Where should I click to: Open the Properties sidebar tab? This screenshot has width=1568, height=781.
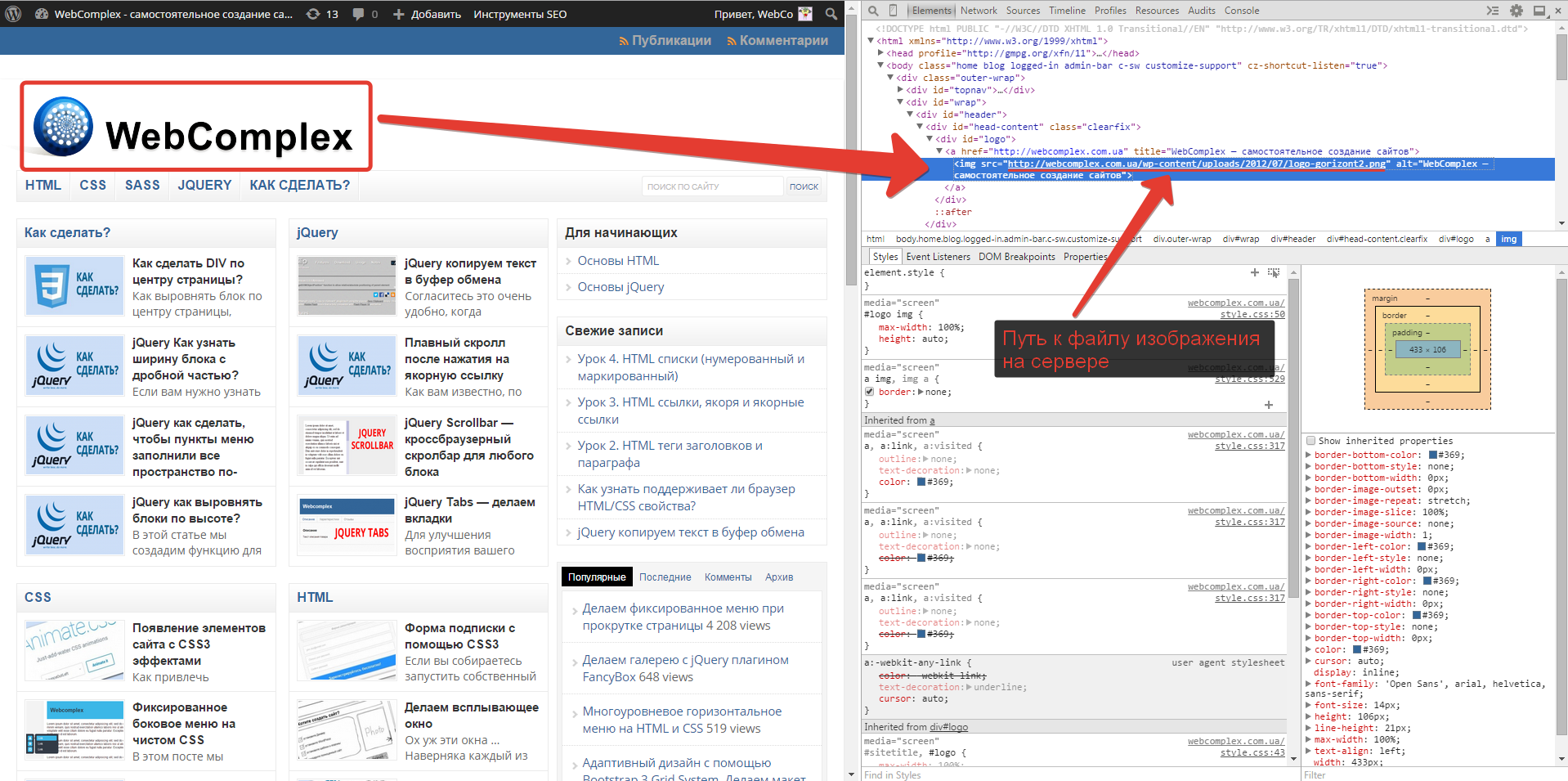coord(1085,257)
